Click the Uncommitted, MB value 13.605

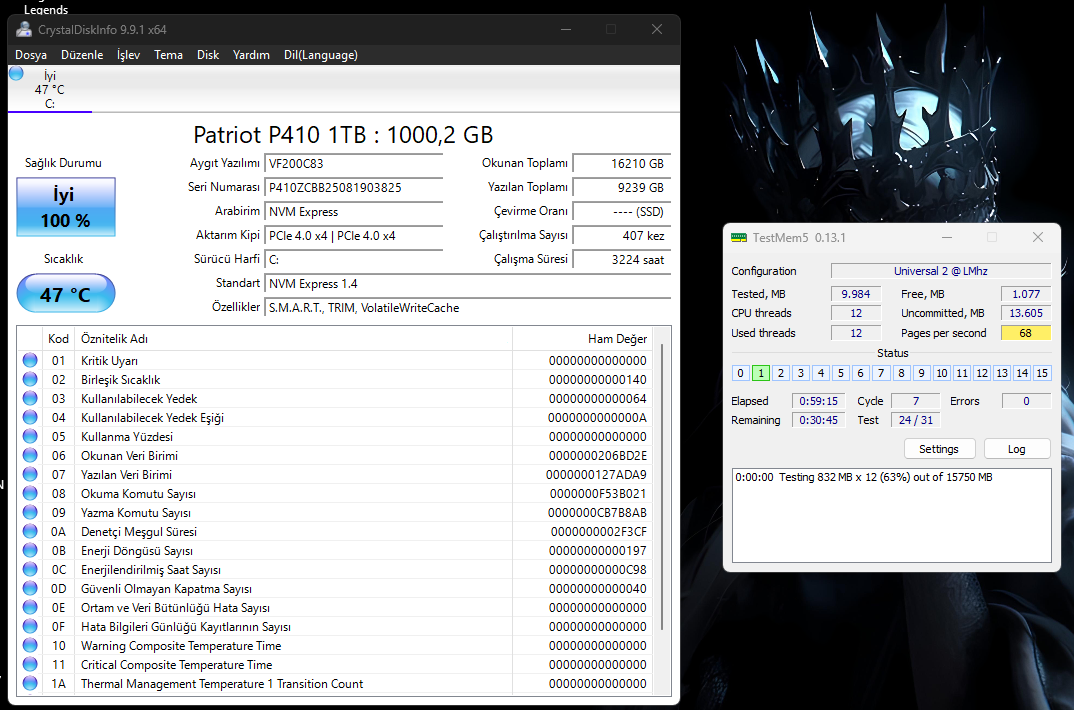(x=1025, y=313)
